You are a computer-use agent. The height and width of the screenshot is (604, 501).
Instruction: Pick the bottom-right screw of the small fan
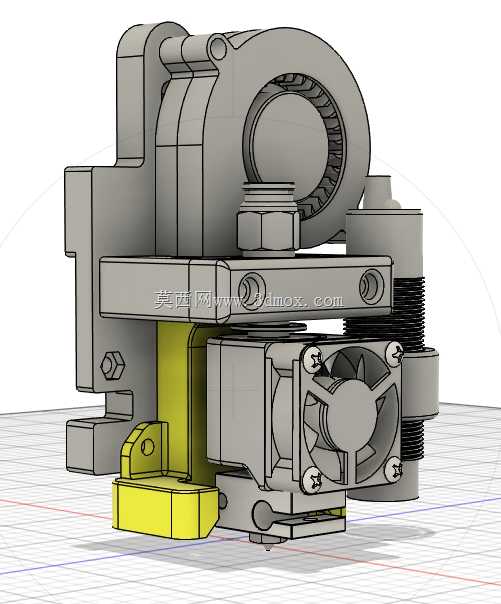click(394, 469)
